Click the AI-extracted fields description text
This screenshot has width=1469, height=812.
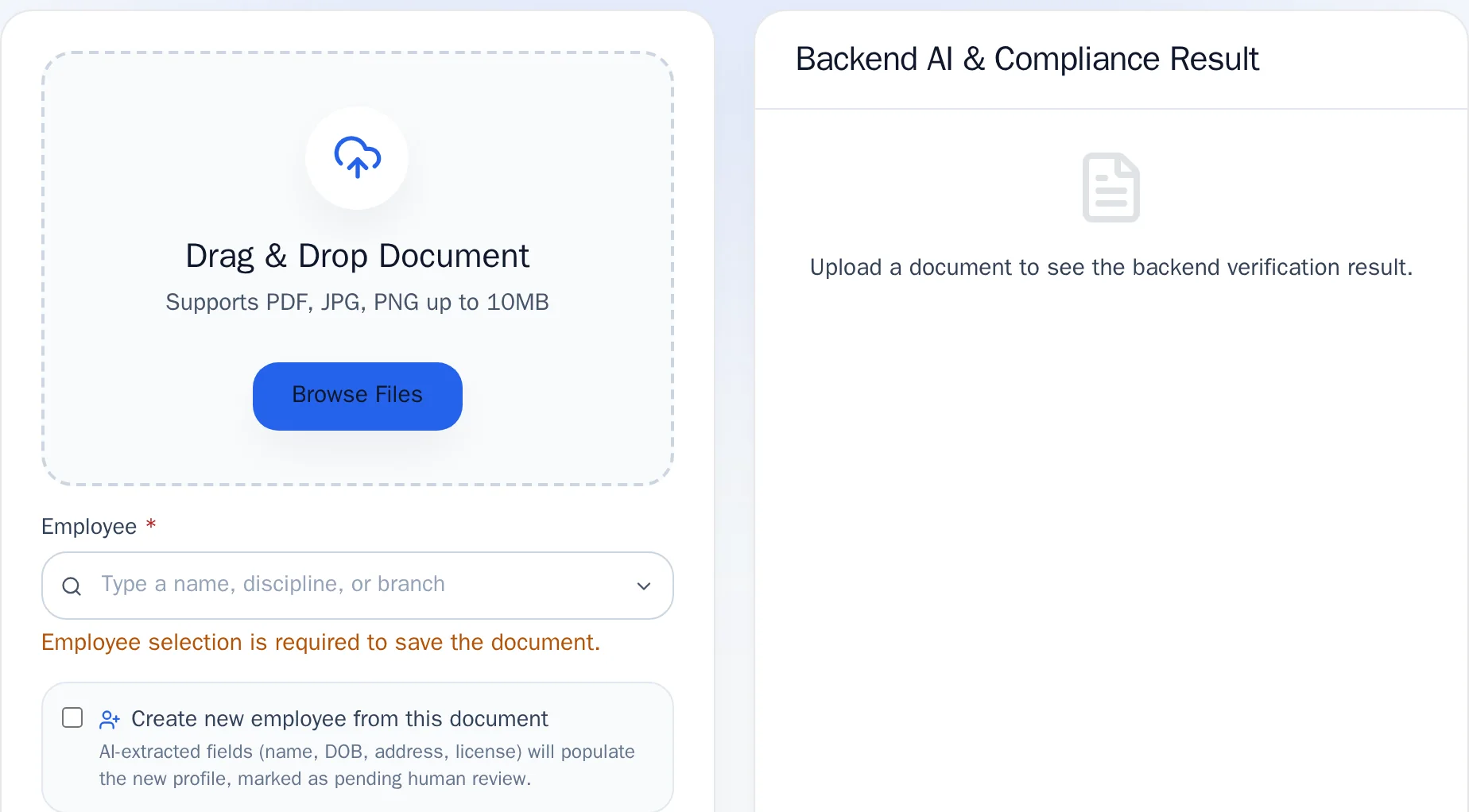(367, 765)
